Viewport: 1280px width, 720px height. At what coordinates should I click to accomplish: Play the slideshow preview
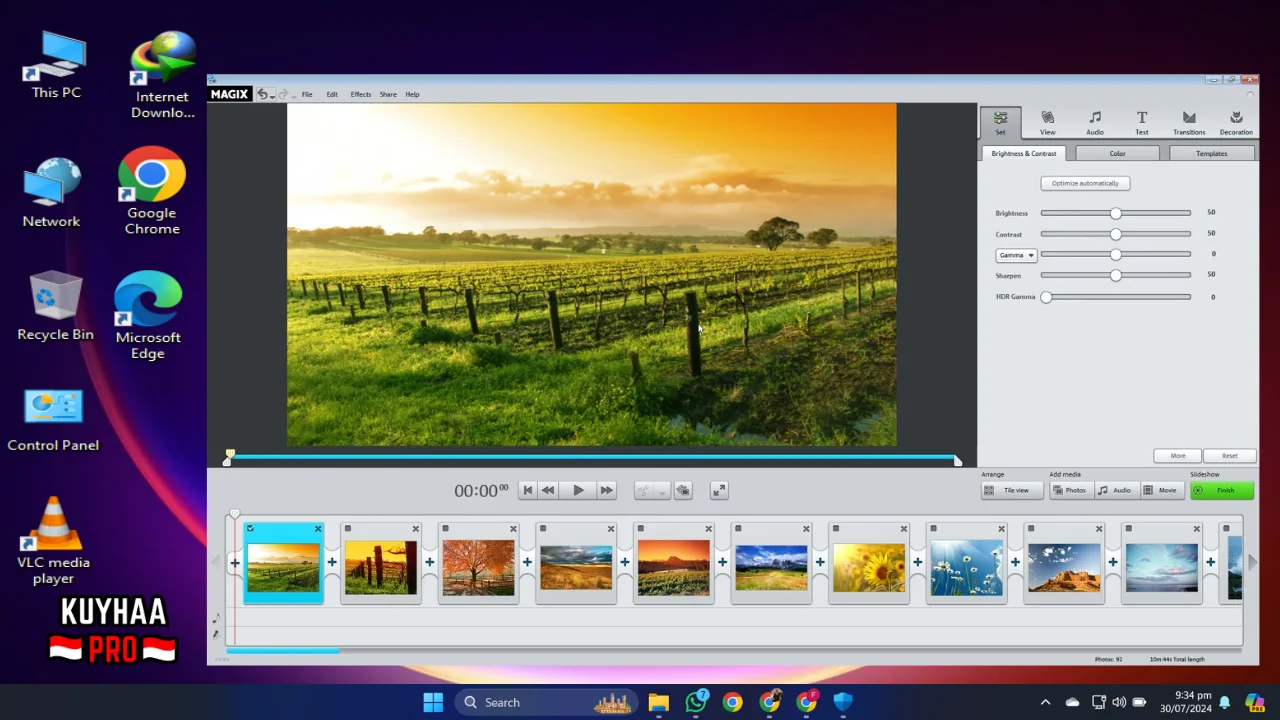coord(577,490)
